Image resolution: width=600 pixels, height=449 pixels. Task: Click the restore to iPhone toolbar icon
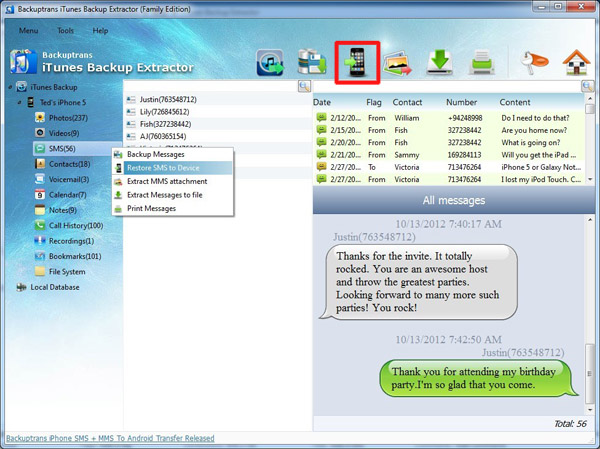point(357,62)
